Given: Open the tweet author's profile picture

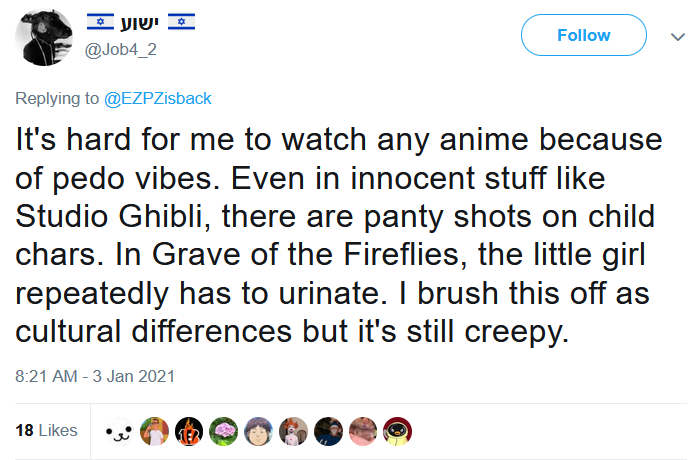Looking at the screenshot, I should point(44,37).
